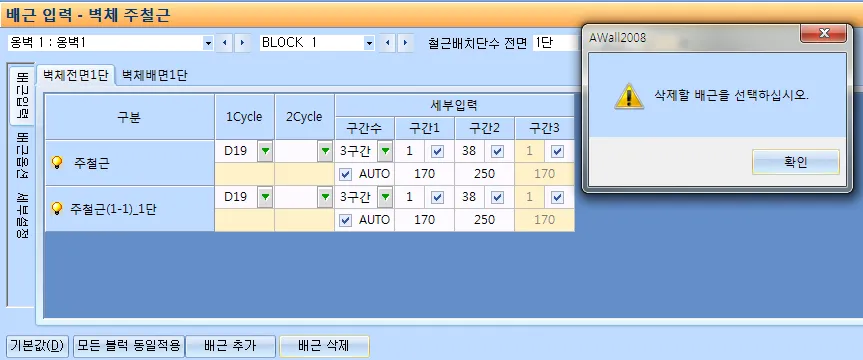The height and width of the screenshot is (360, 863).
Task: Click the 세부입력 header
Action: [x=455, y=105]
